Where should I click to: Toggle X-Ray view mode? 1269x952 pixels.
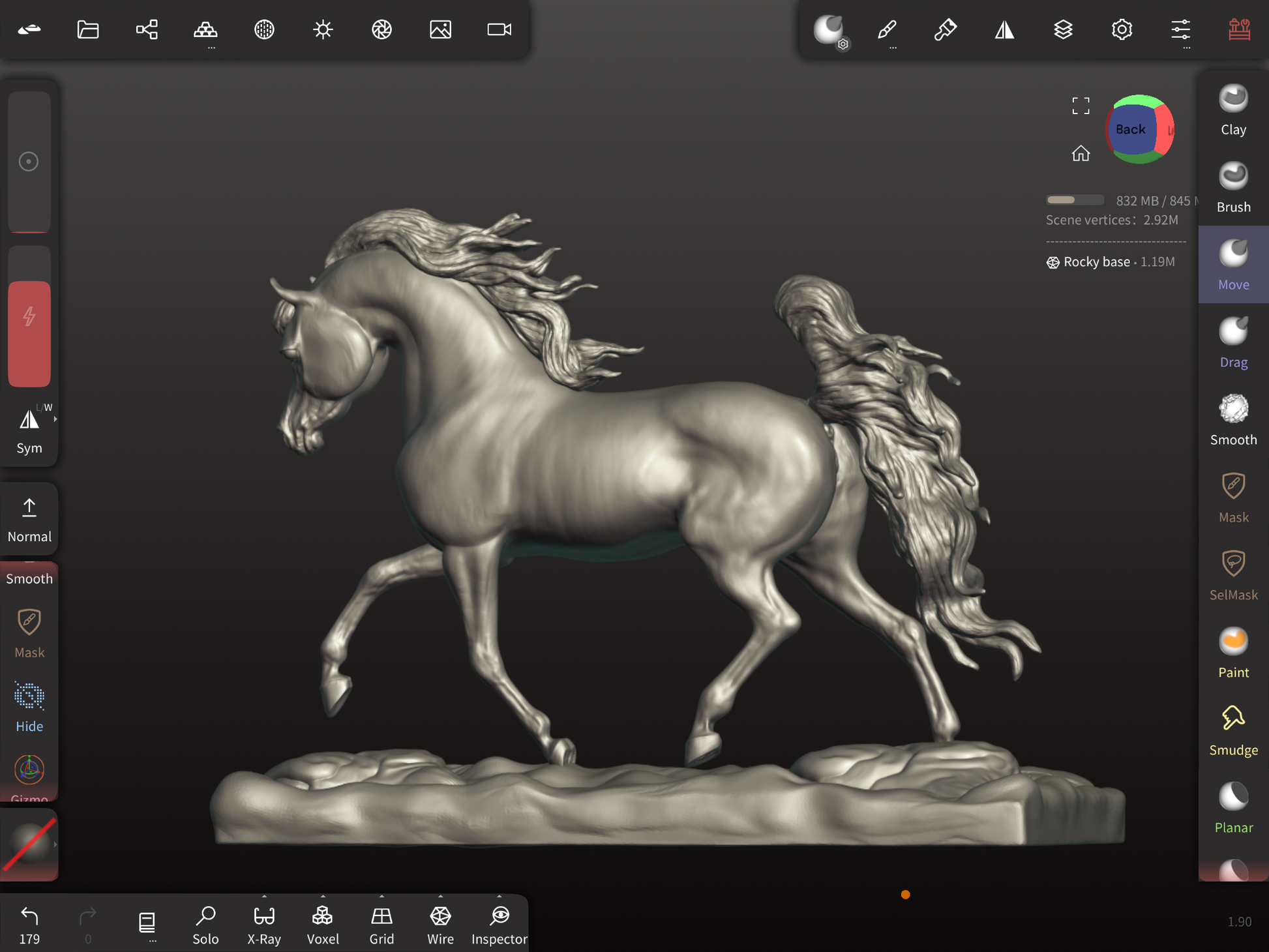pos(264,924)
